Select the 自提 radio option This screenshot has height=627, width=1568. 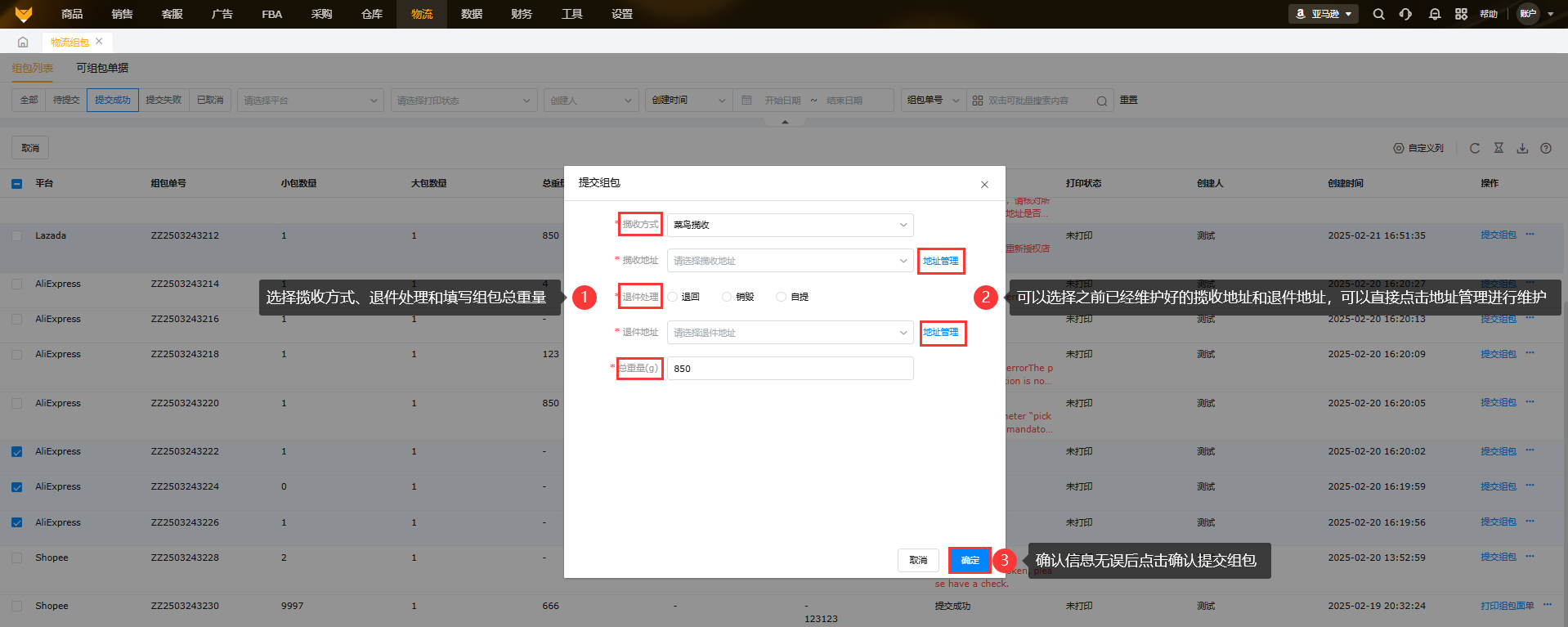click(782, 297)
